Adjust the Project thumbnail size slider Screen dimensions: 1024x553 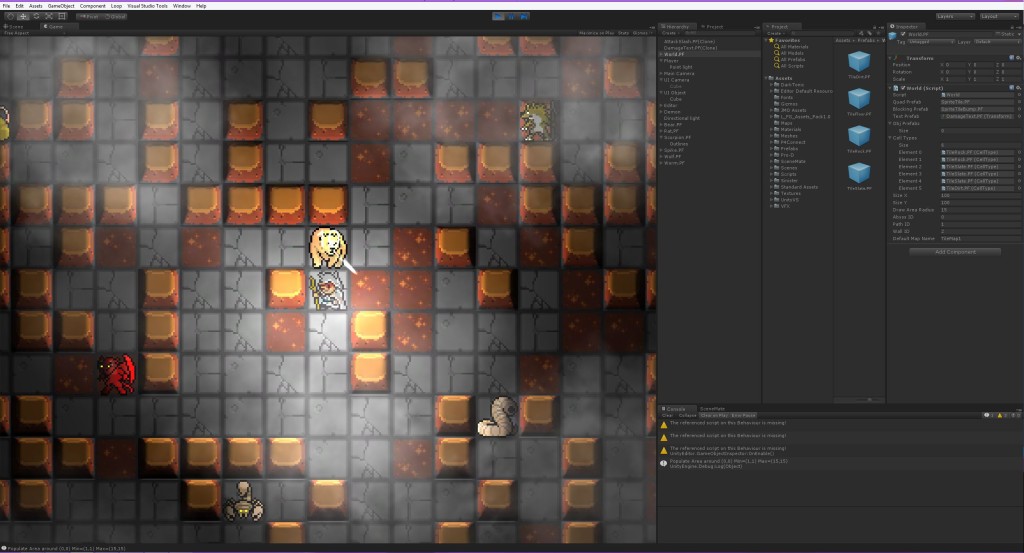click(869, 400)
